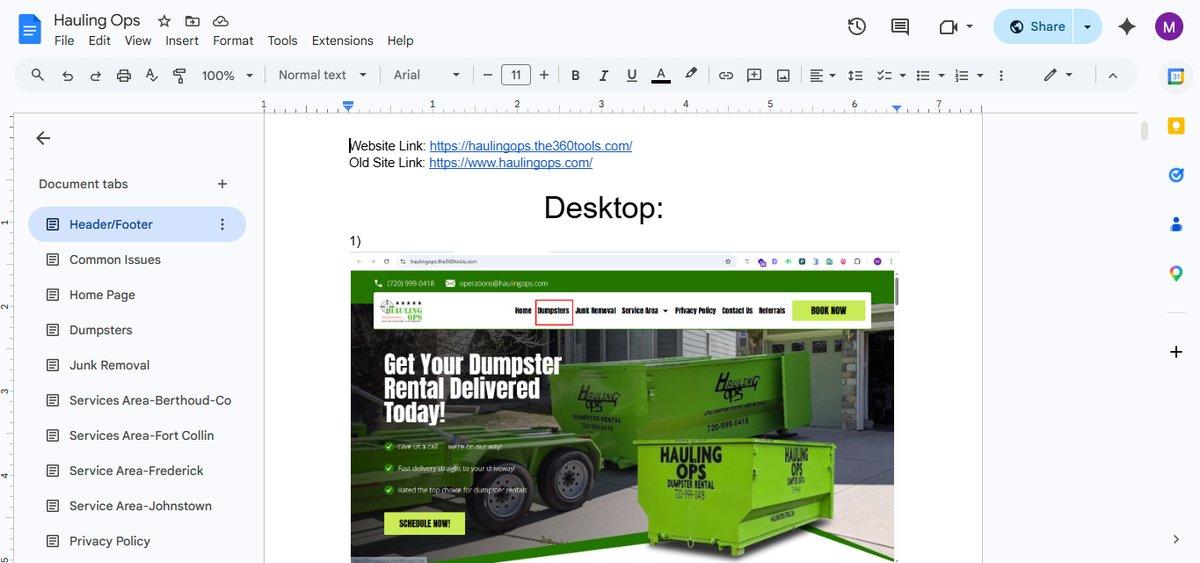The height and width of the screenshot is (563, 1200).
Task: Open the zoom level dropdown
Action: tap(227, 75)
